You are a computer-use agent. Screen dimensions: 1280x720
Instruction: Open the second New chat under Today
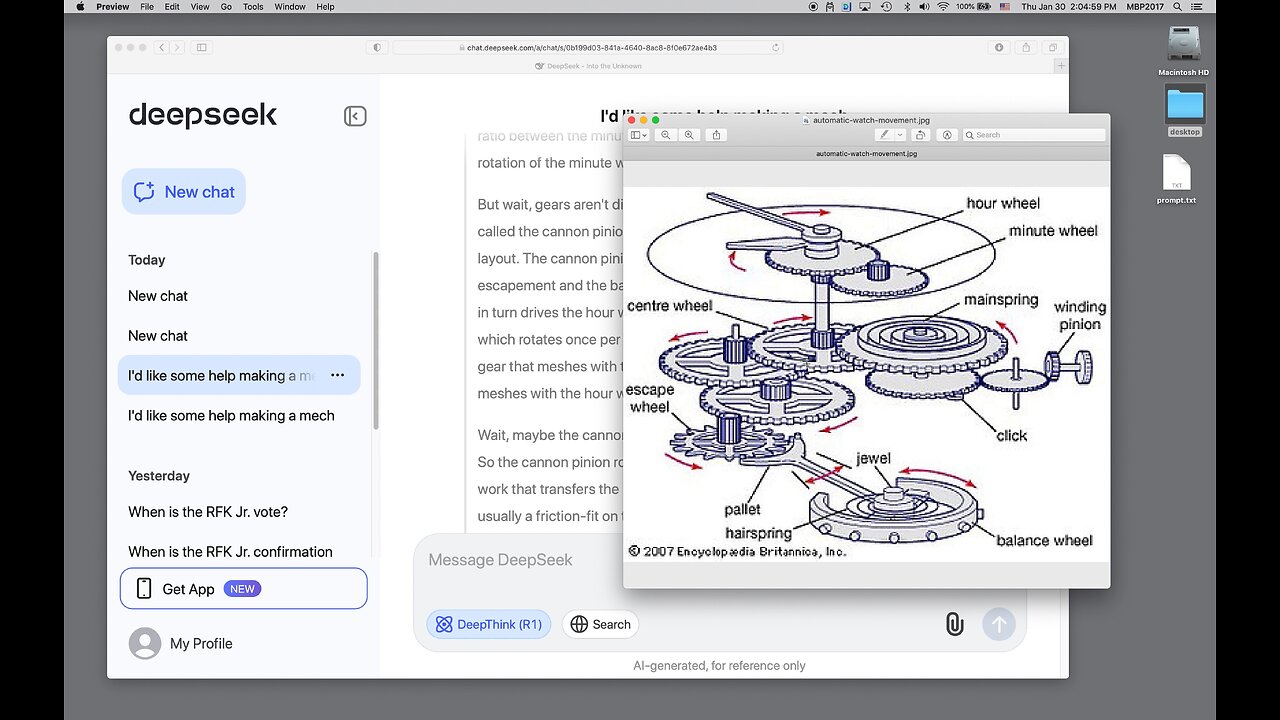click(x=158, y=336)
